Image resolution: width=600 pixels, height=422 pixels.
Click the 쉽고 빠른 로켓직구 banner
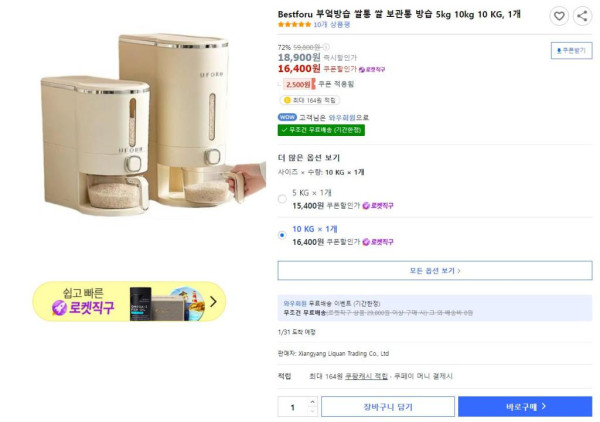129,301
